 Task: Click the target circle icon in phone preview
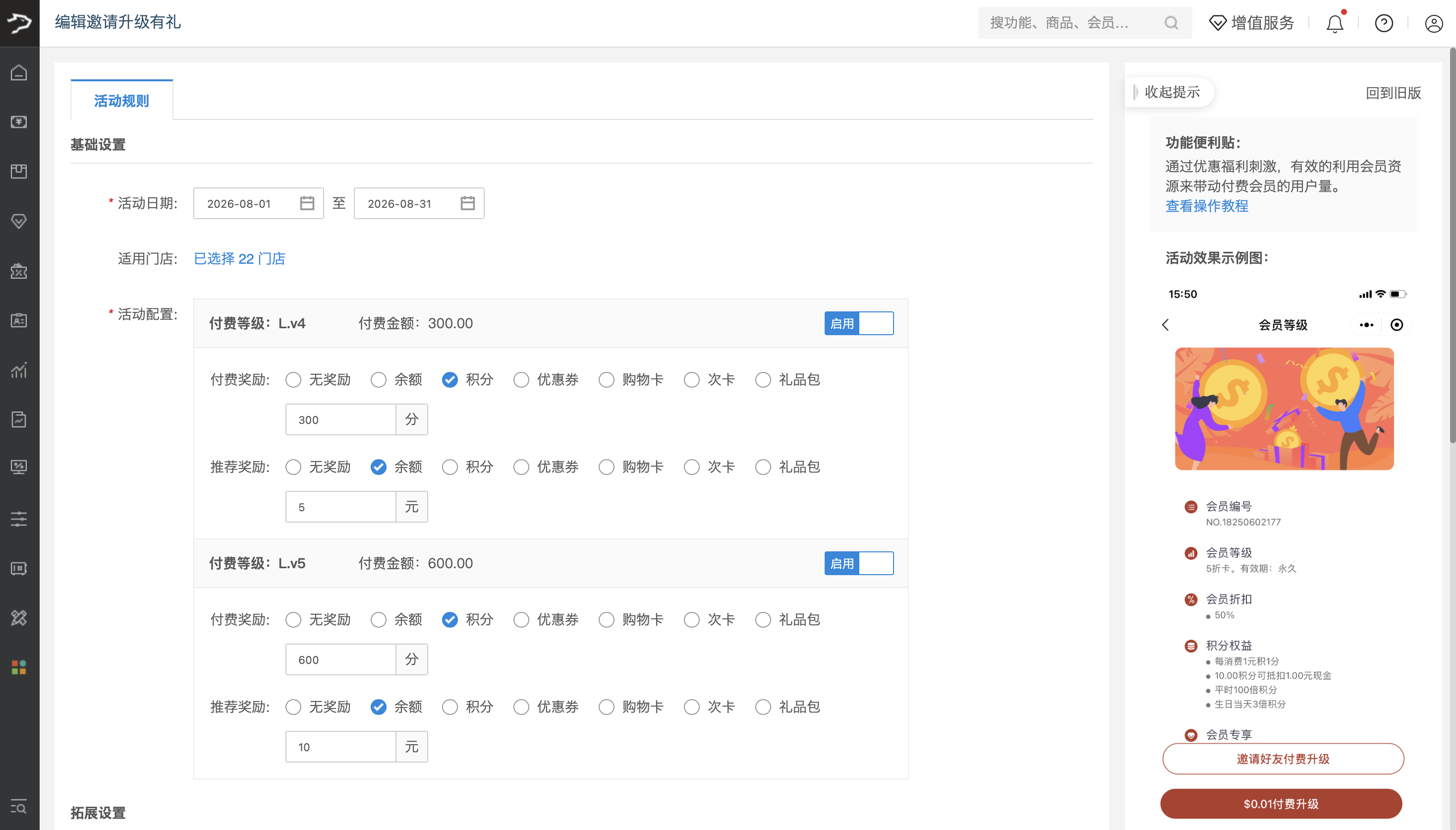1397,325
